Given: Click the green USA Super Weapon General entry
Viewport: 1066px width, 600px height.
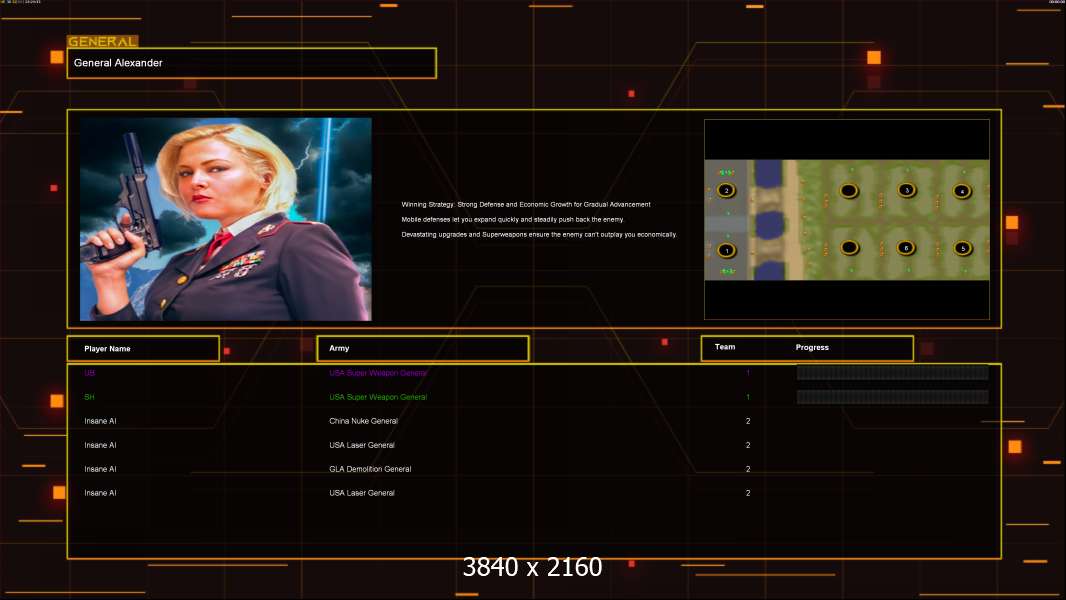Looking at the screenshot, I should click(378, 397).
